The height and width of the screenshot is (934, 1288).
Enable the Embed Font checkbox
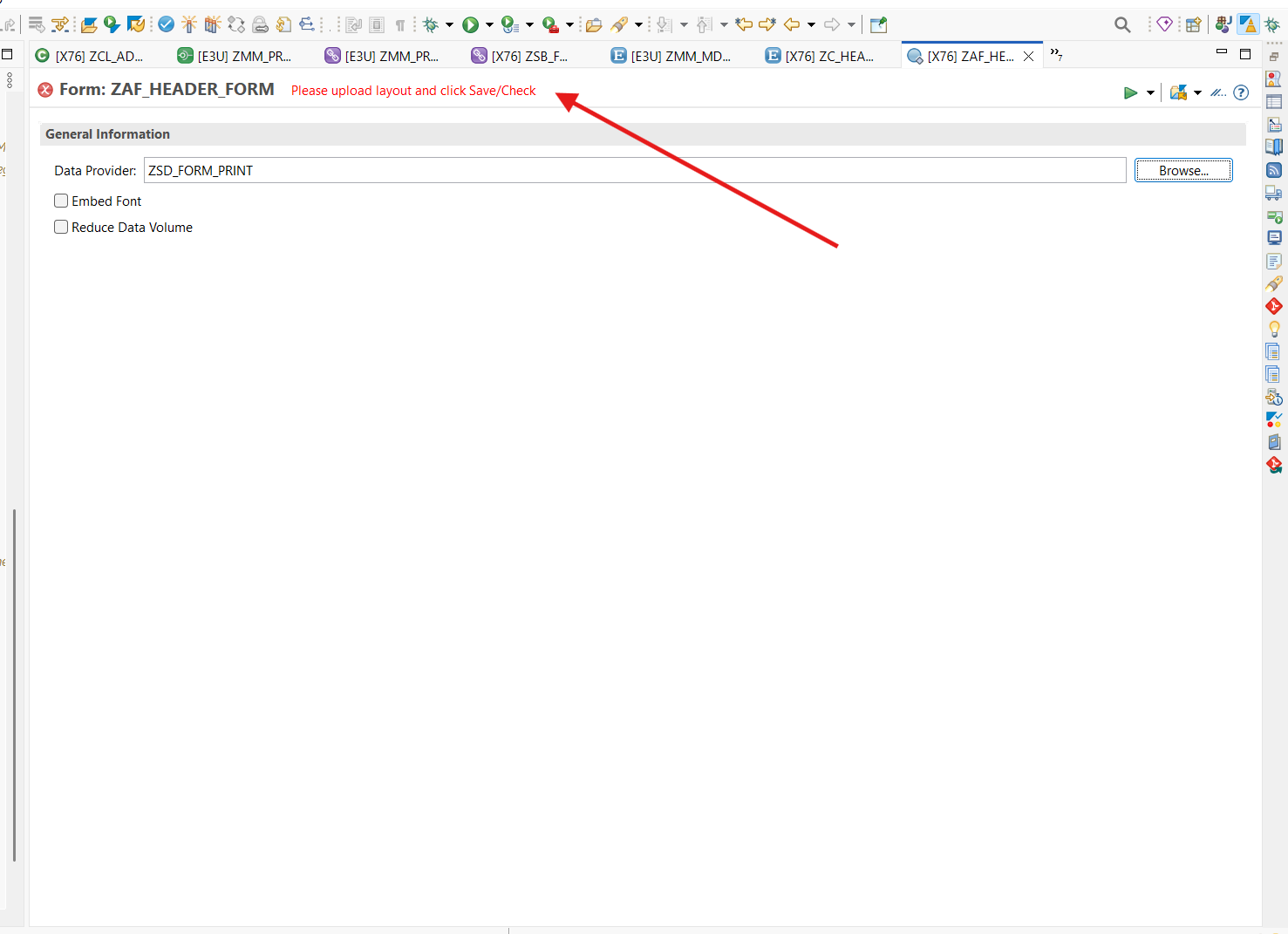(61, 201)
